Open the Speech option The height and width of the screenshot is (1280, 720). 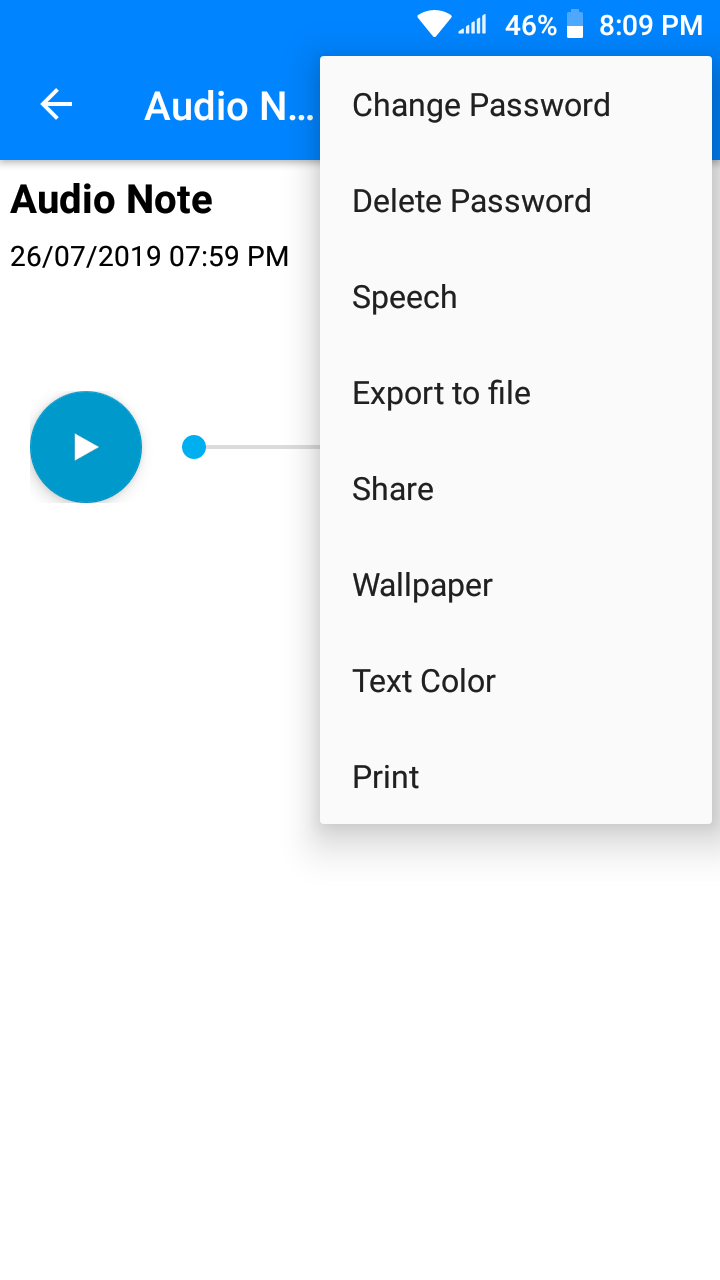pos(516,297)
